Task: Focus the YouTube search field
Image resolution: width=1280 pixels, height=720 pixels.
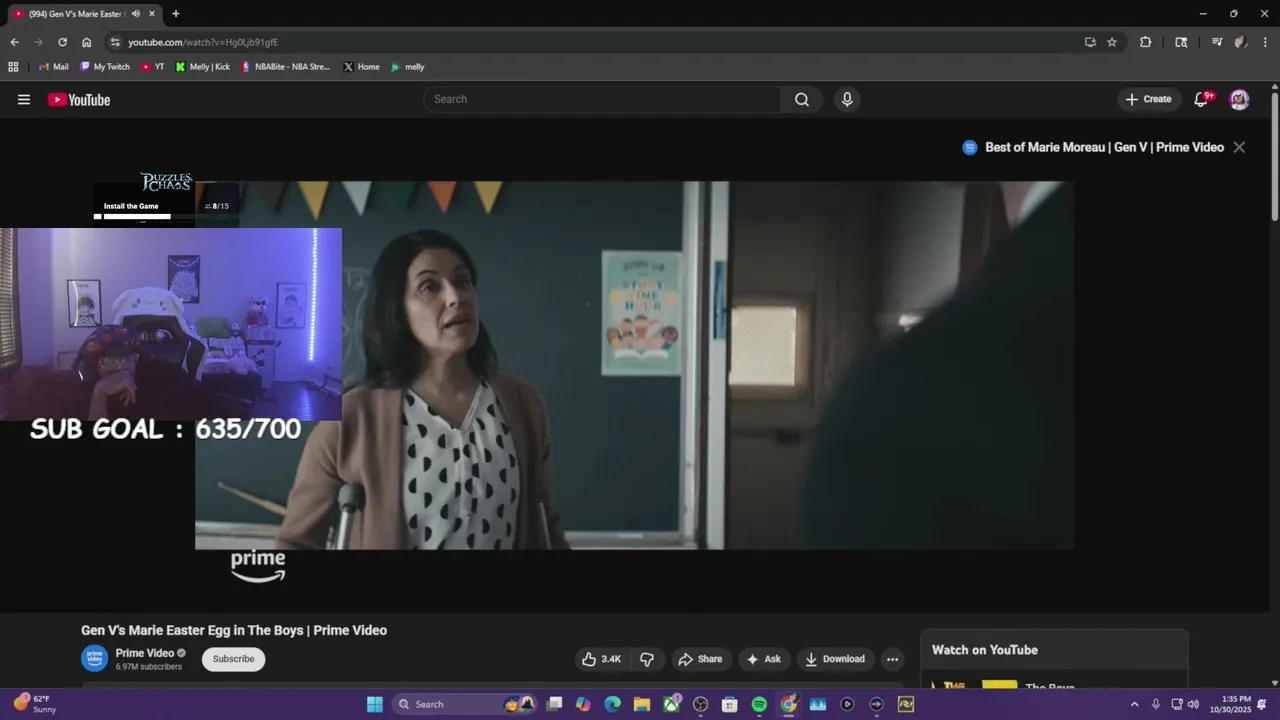Action: click(x=602, y=99)
